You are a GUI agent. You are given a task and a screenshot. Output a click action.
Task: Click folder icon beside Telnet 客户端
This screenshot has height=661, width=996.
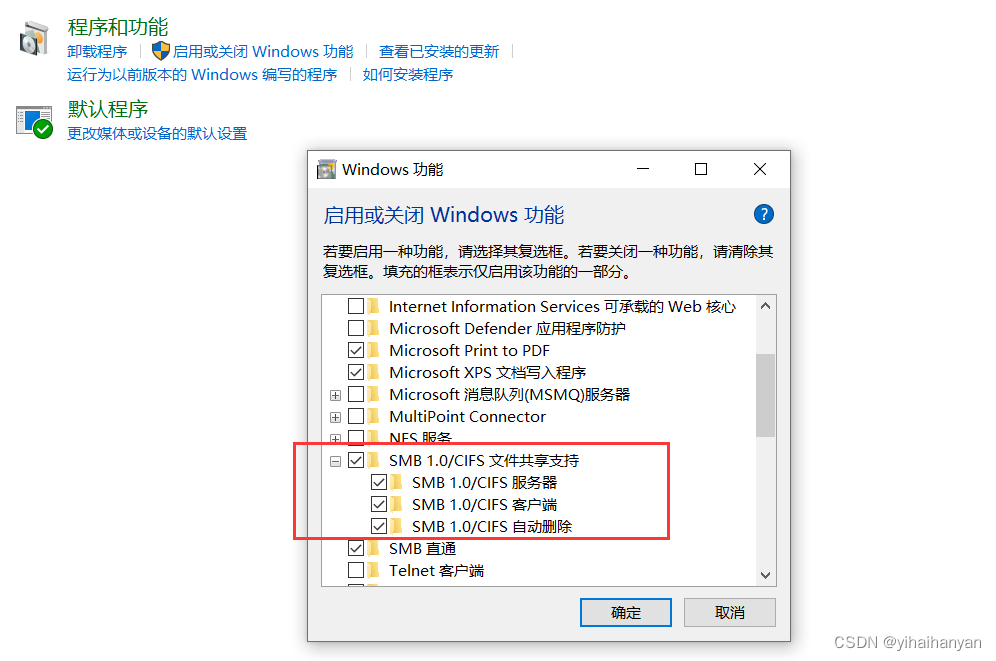tap(375, 570)
